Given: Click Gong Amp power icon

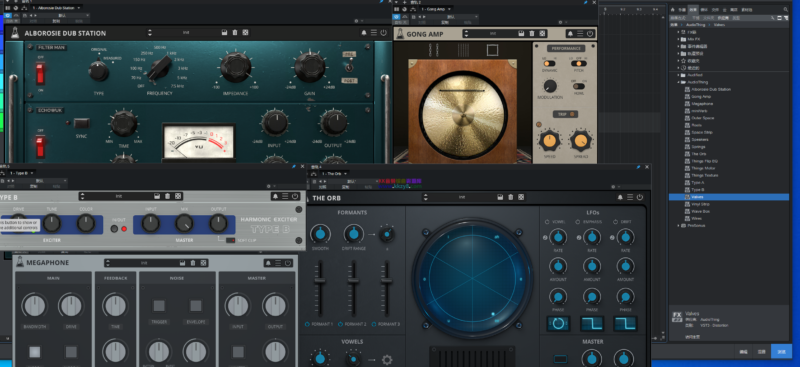Looking at the screenshot, I should click(590, 34).
